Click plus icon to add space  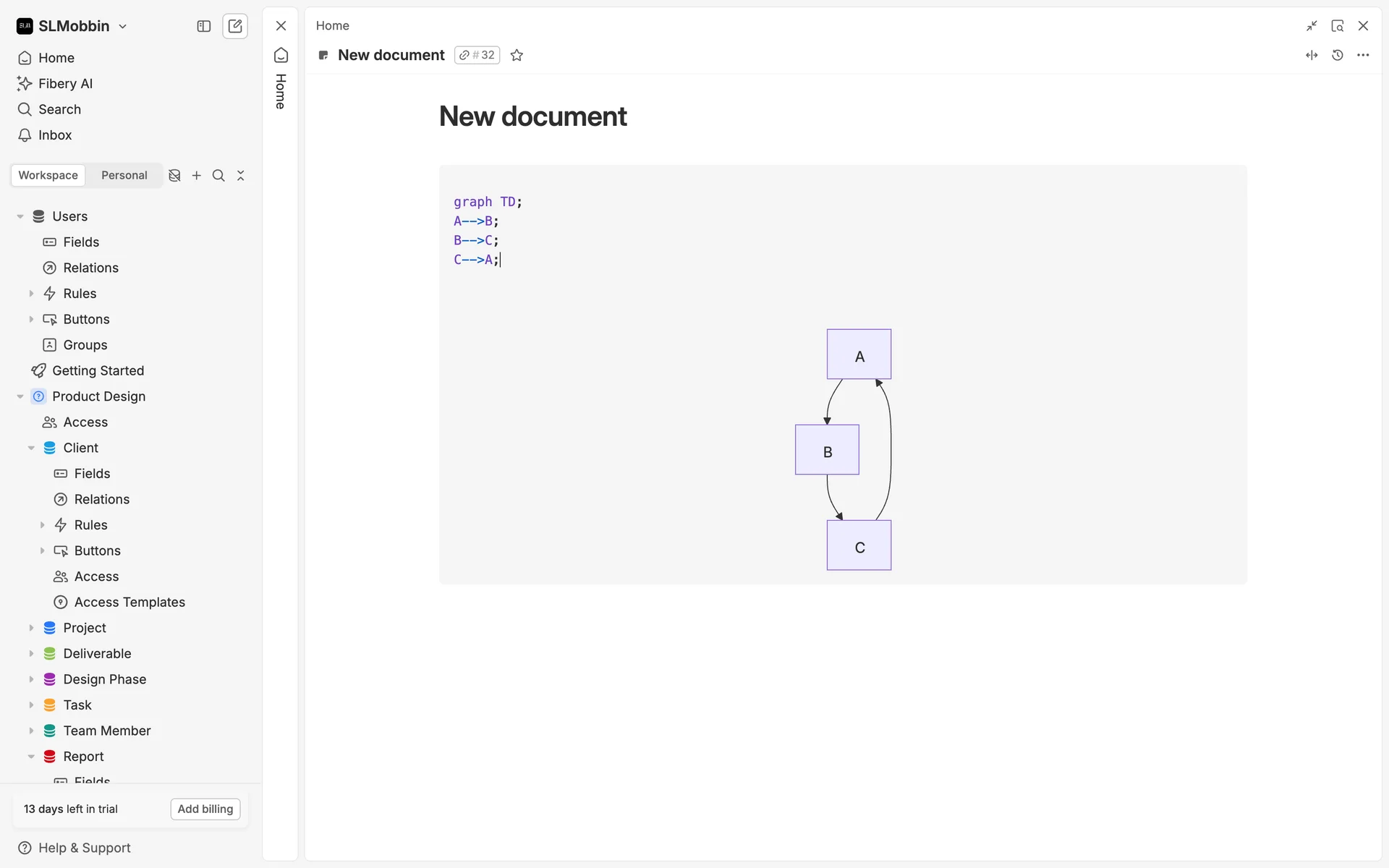coord(196,175)
